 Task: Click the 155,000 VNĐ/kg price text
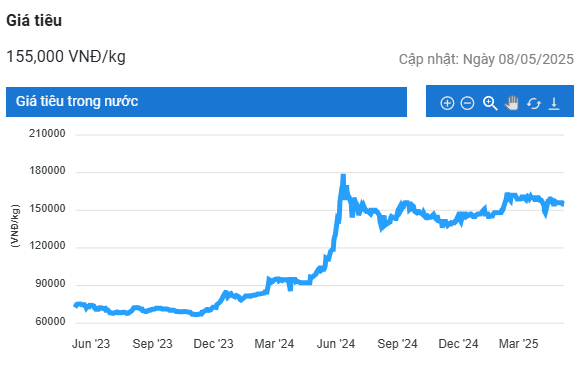66,57
